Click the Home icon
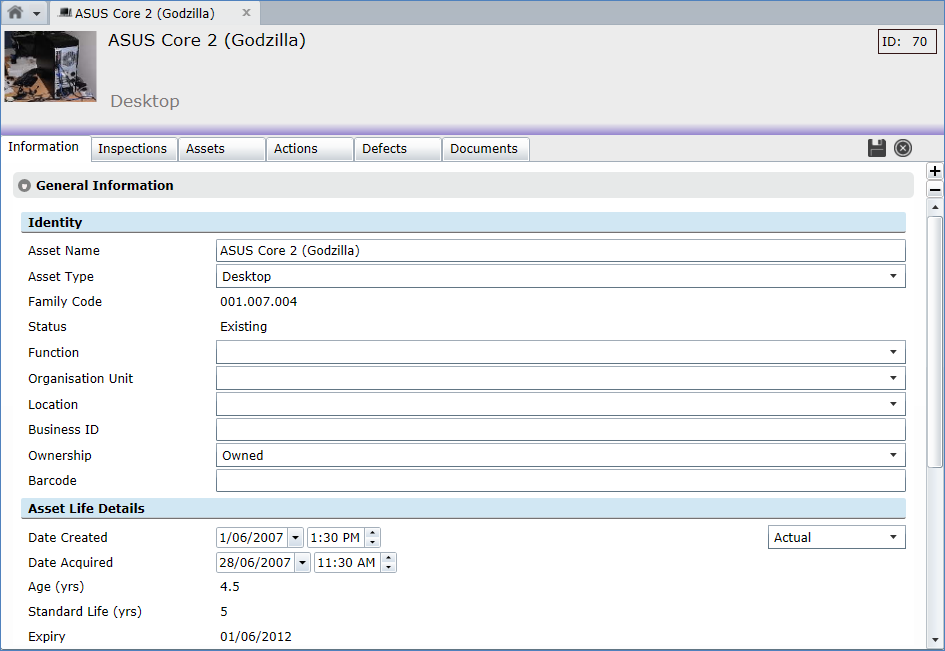 pos(15,13)
